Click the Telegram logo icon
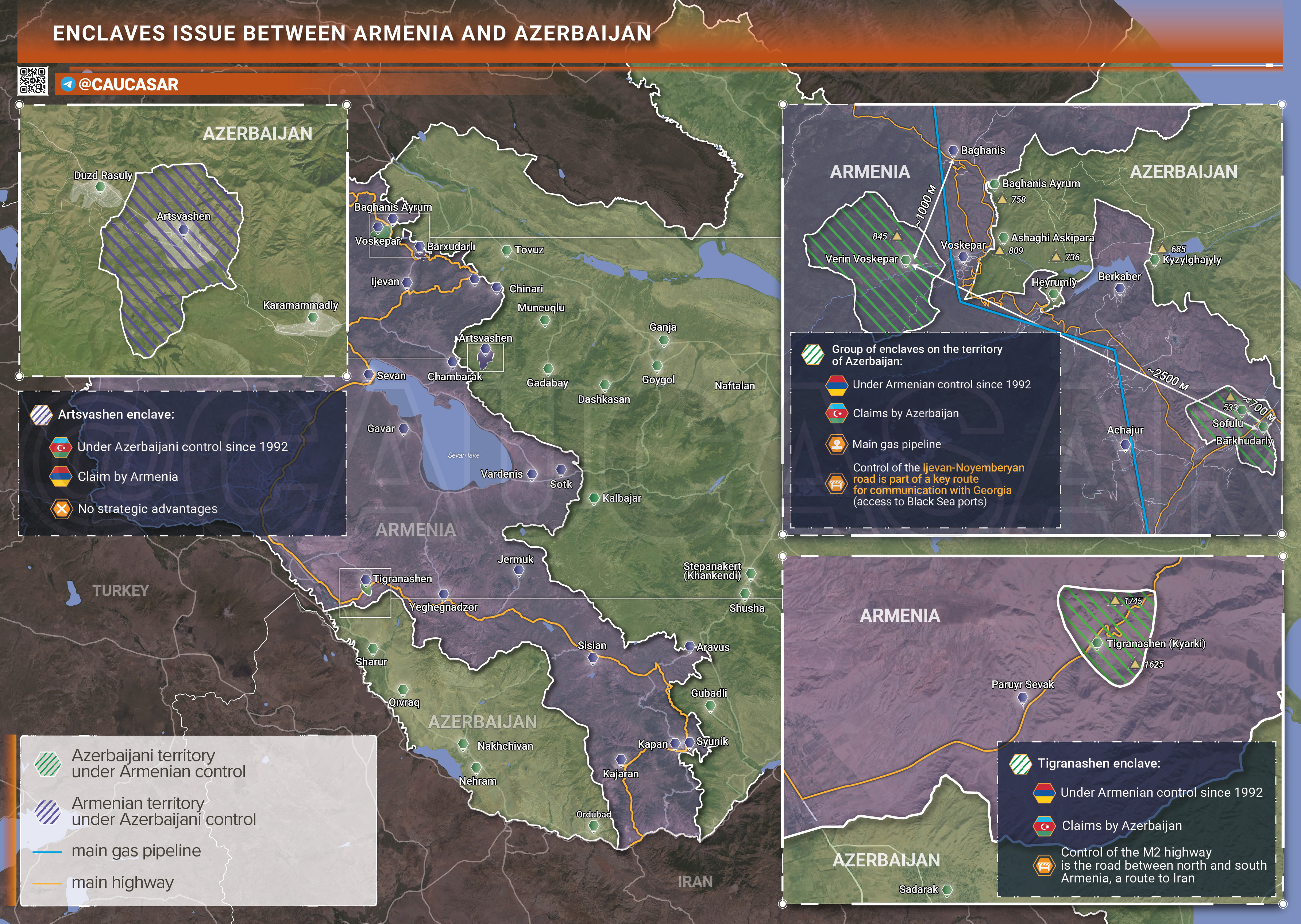Screen dimensions: 1301x924 click(x=68, y=84)
